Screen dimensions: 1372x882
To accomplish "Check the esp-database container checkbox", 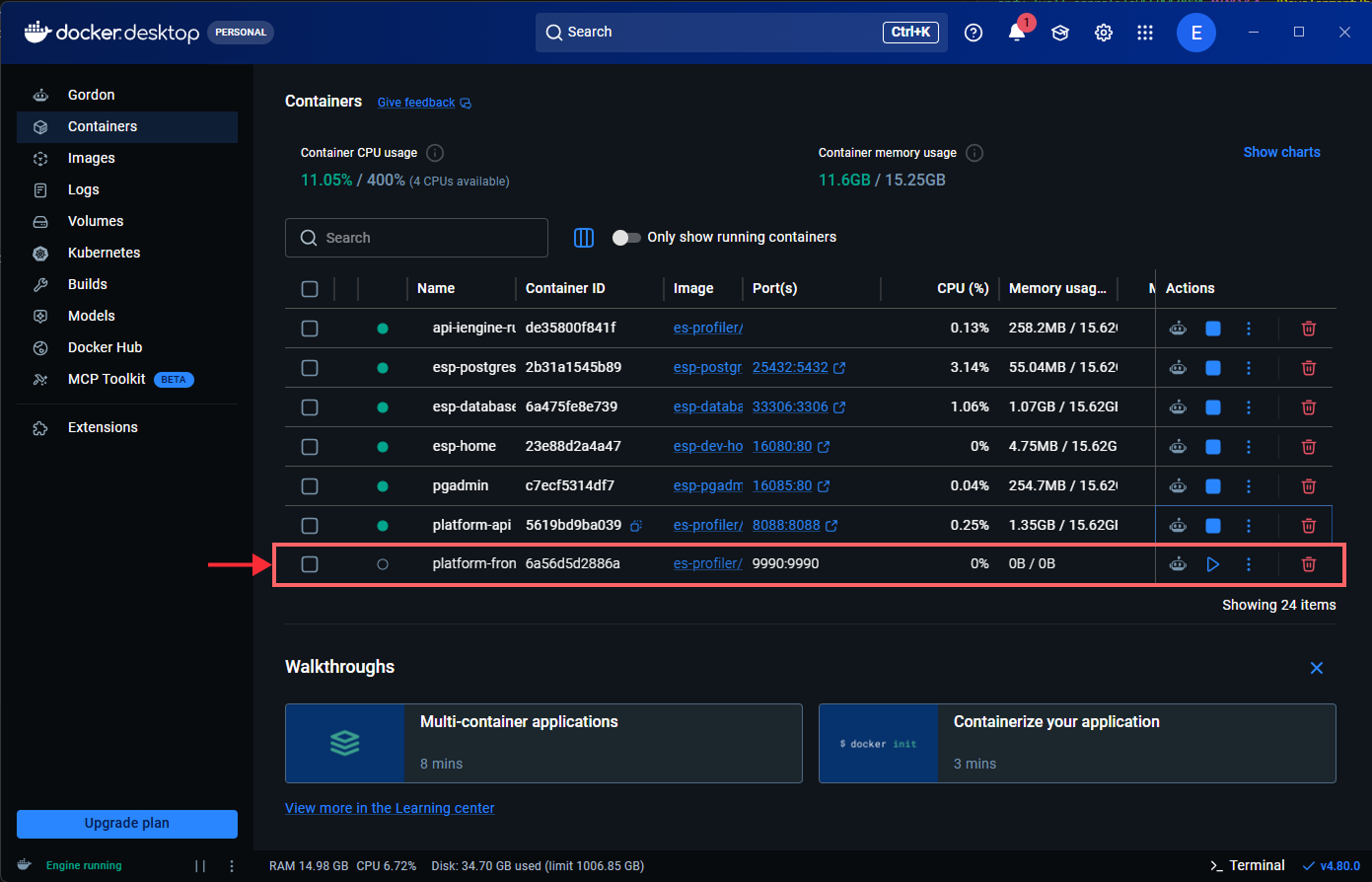I will coord(310,407).
